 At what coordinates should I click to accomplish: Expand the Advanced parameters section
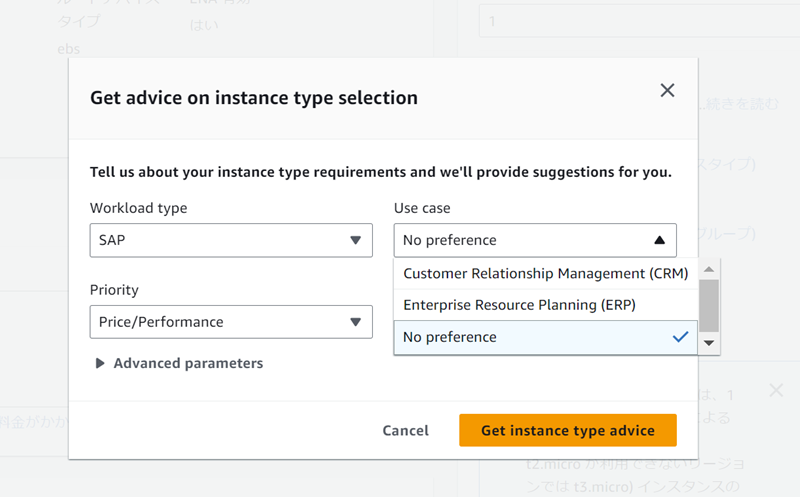click(179, 363)
